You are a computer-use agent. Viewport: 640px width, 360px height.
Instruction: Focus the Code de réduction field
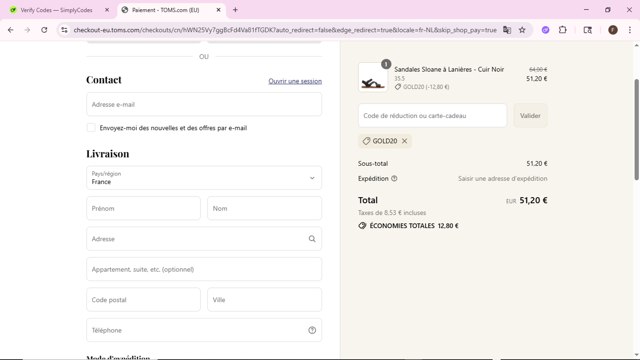pyautogui.click(x=432, y=116)
